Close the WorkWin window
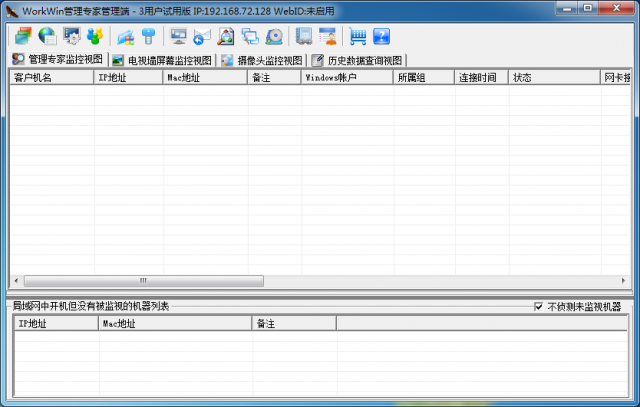The image size is (640, 407). 616,8
